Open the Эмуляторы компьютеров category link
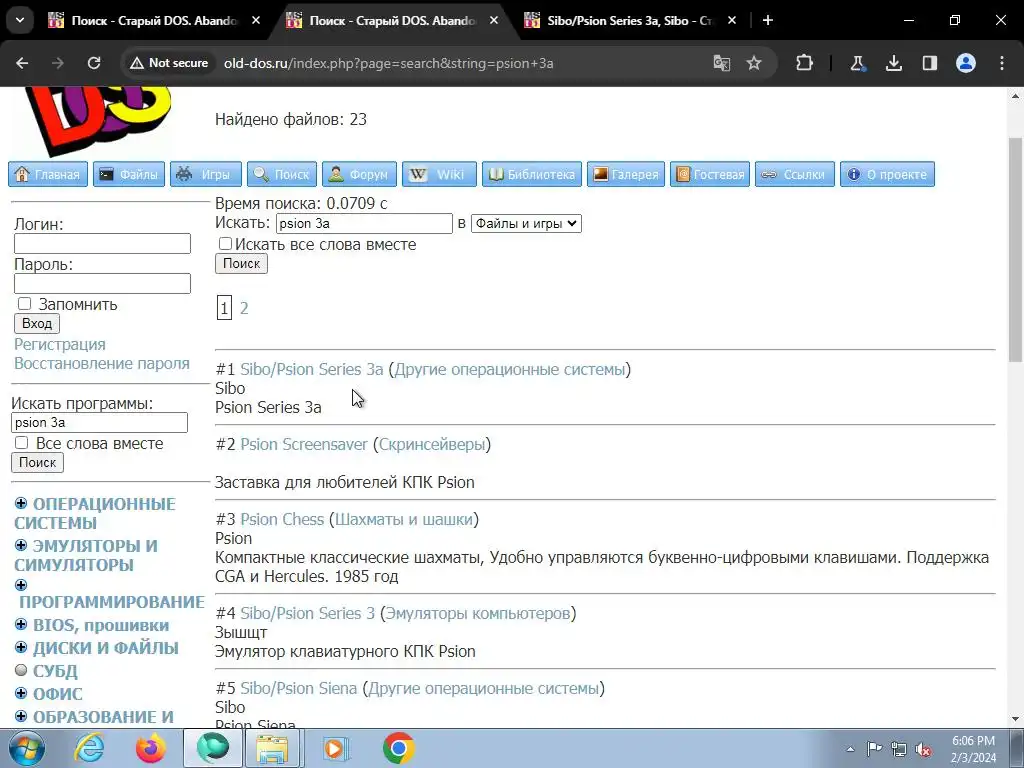The image size is (1024, 768). (x=478, y=614)
